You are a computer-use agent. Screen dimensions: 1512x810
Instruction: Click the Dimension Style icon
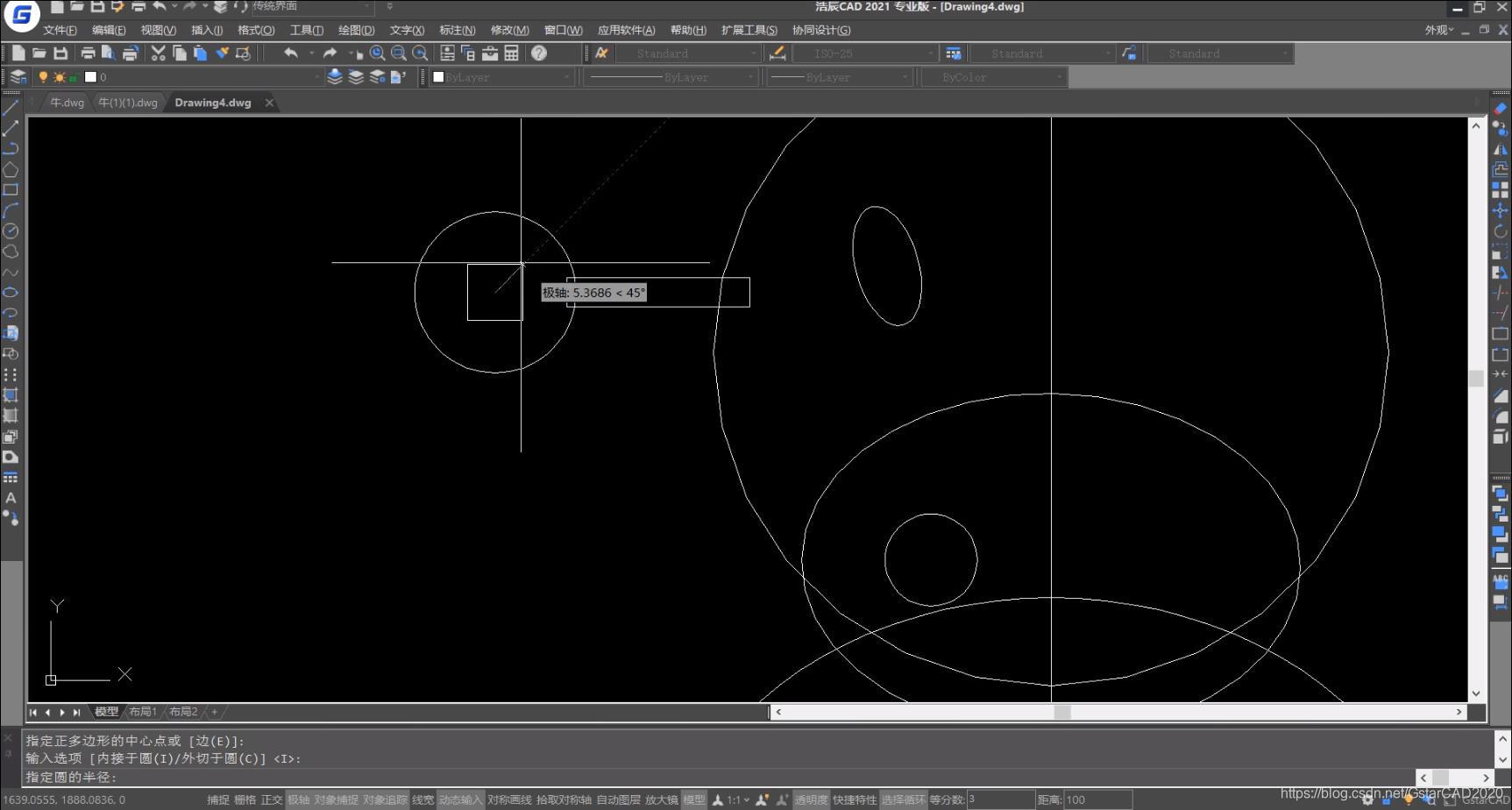tap(777, 53)
